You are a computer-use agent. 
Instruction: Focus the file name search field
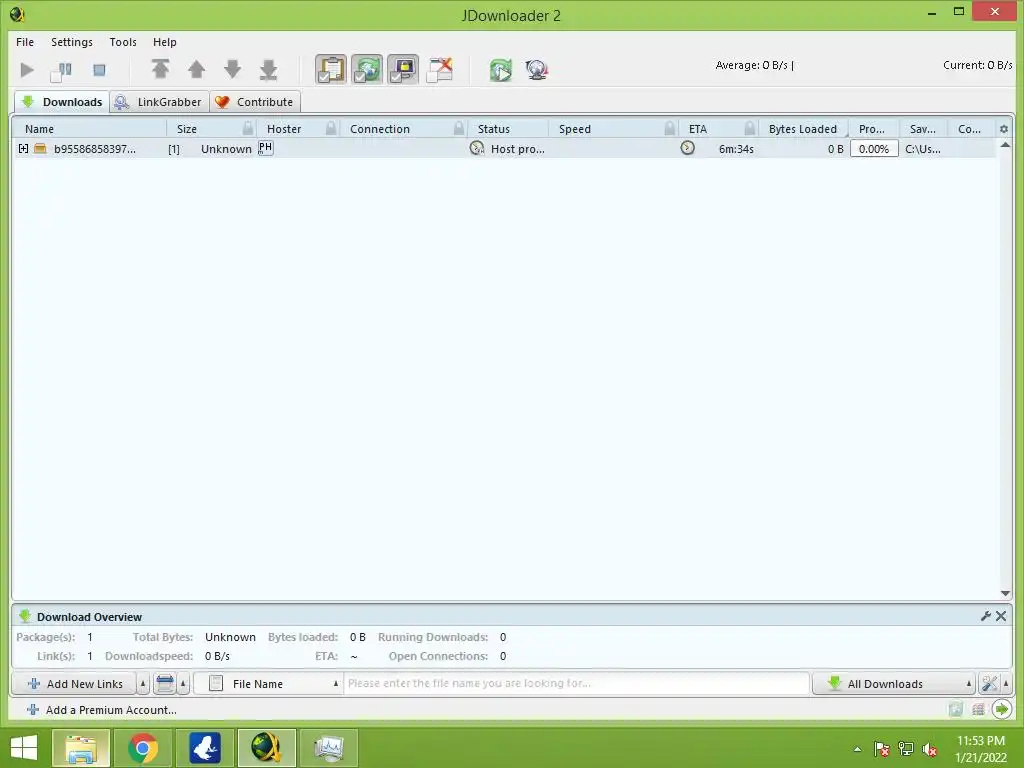tap(576, 684)
